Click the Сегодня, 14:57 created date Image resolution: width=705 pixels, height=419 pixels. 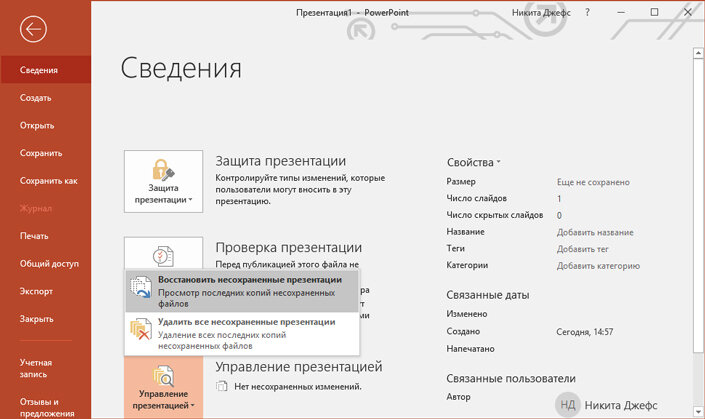click(585, 332)
